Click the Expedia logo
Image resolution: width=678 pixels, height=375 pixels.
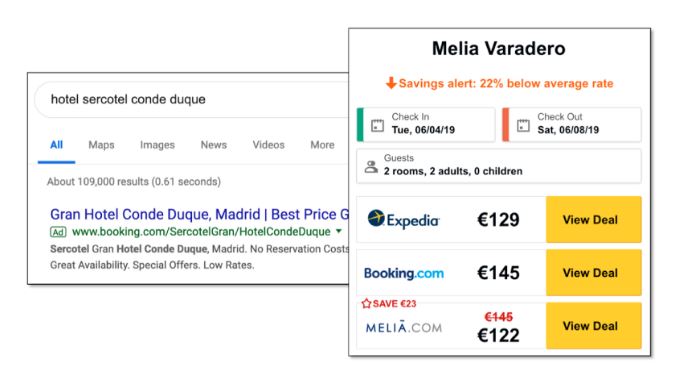click(x=403, y=220)
